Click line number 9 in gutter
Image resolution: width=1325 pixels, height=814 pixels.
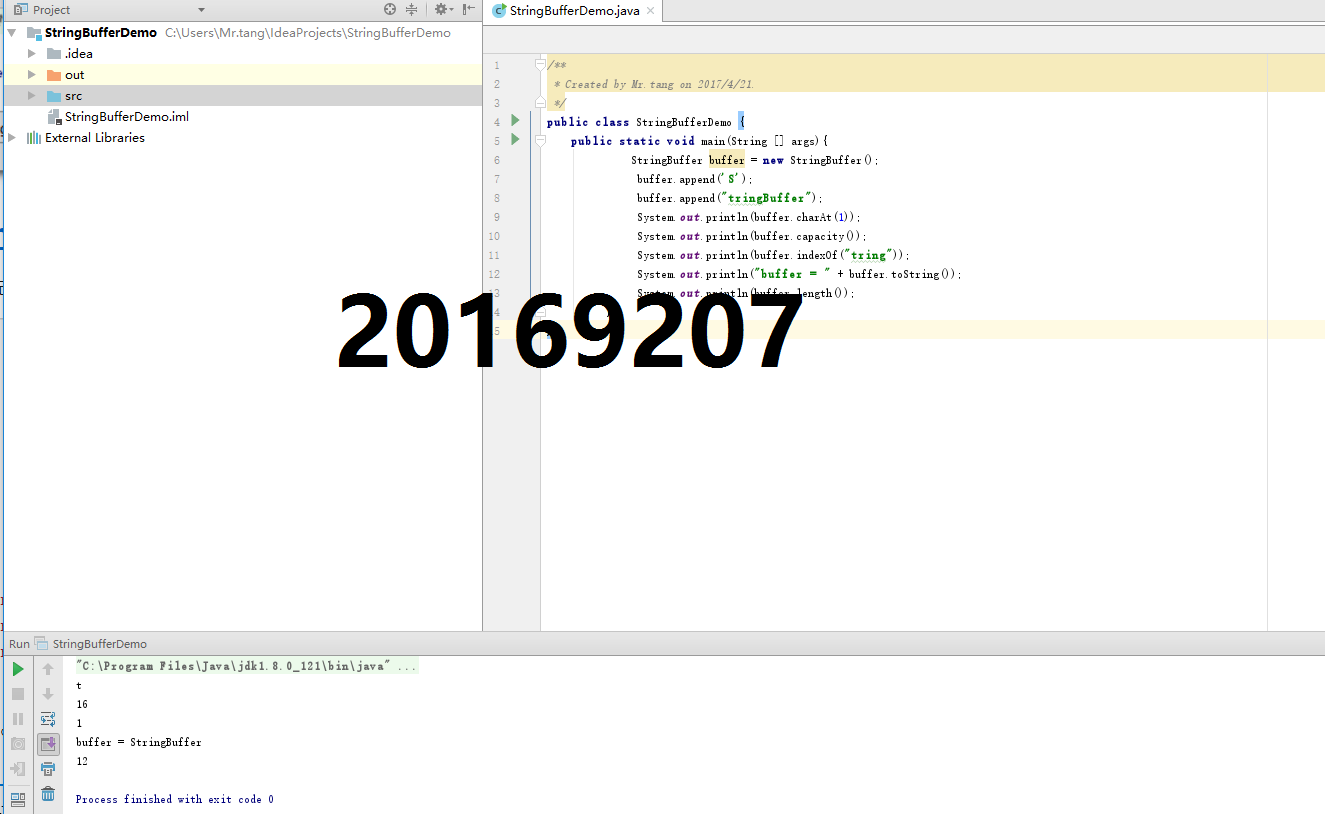497,217
